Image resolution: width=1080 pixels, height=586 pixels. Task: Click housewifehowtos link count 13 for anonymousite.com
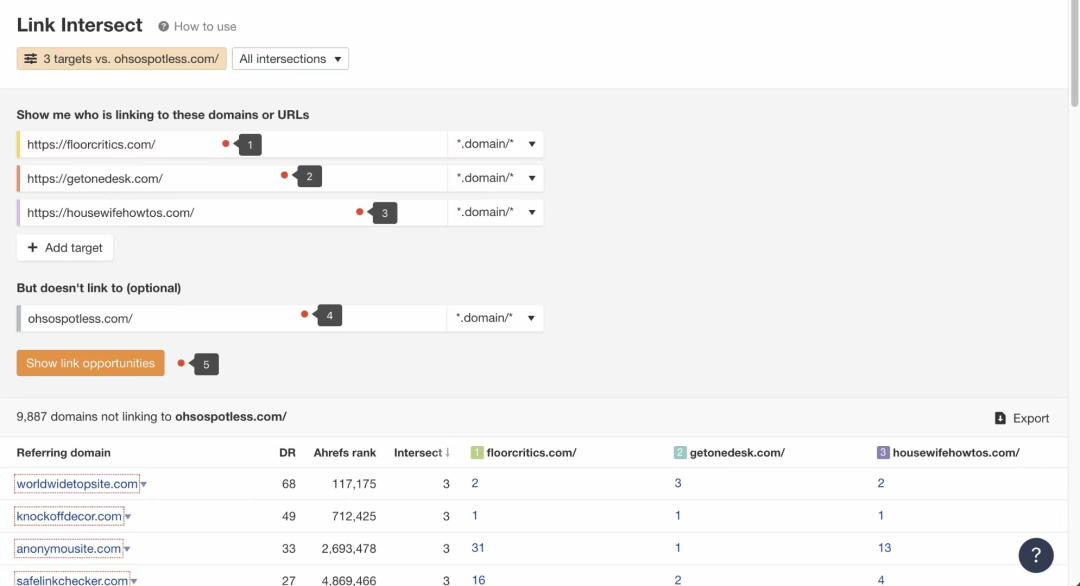[x=884, y=548]
